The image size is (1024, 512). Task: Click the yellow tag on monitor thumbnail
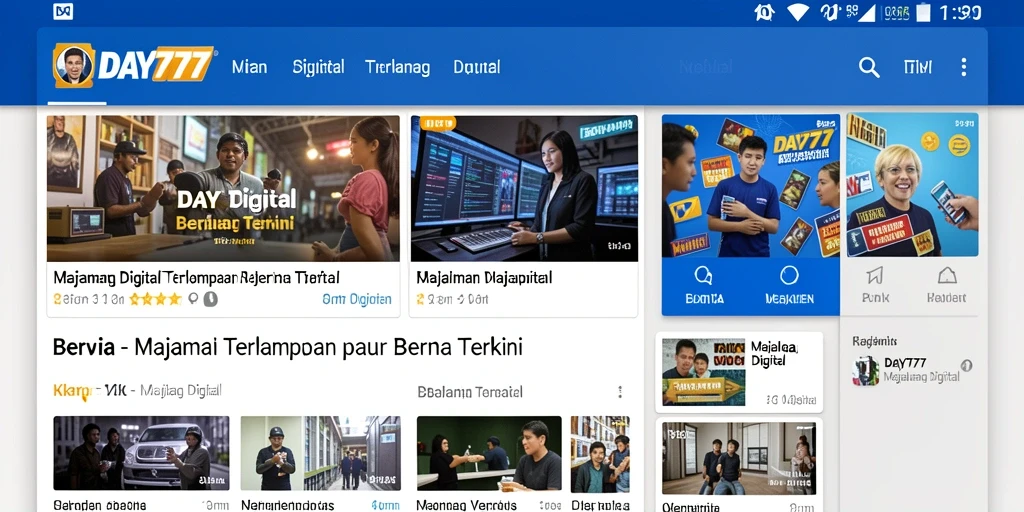(438, 123)
